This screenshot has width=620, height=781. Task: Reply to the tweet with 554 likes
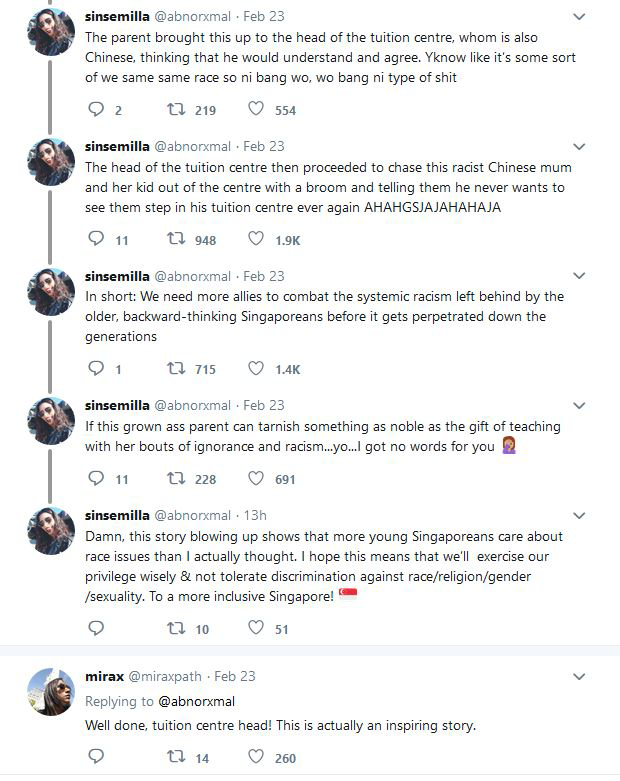(x=96, y=109)
